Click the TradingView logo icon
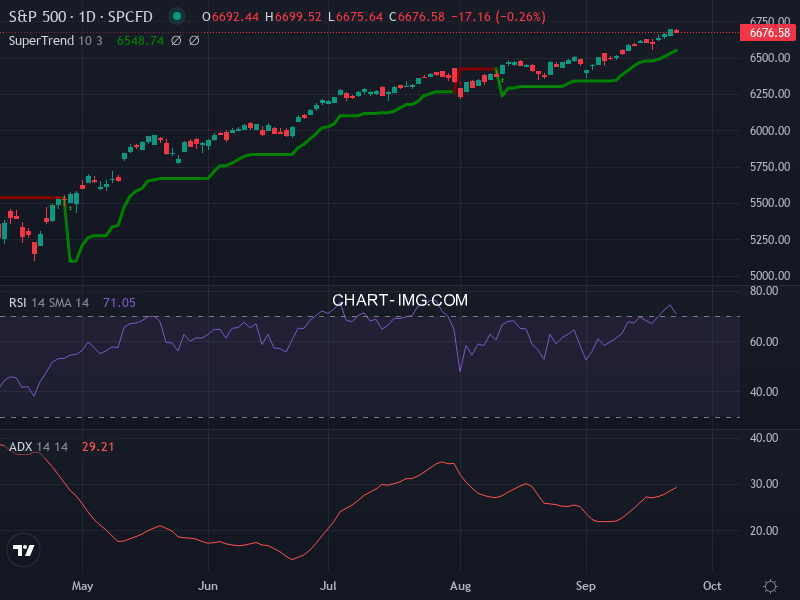 pyautogui.click(x=24, y=550)
